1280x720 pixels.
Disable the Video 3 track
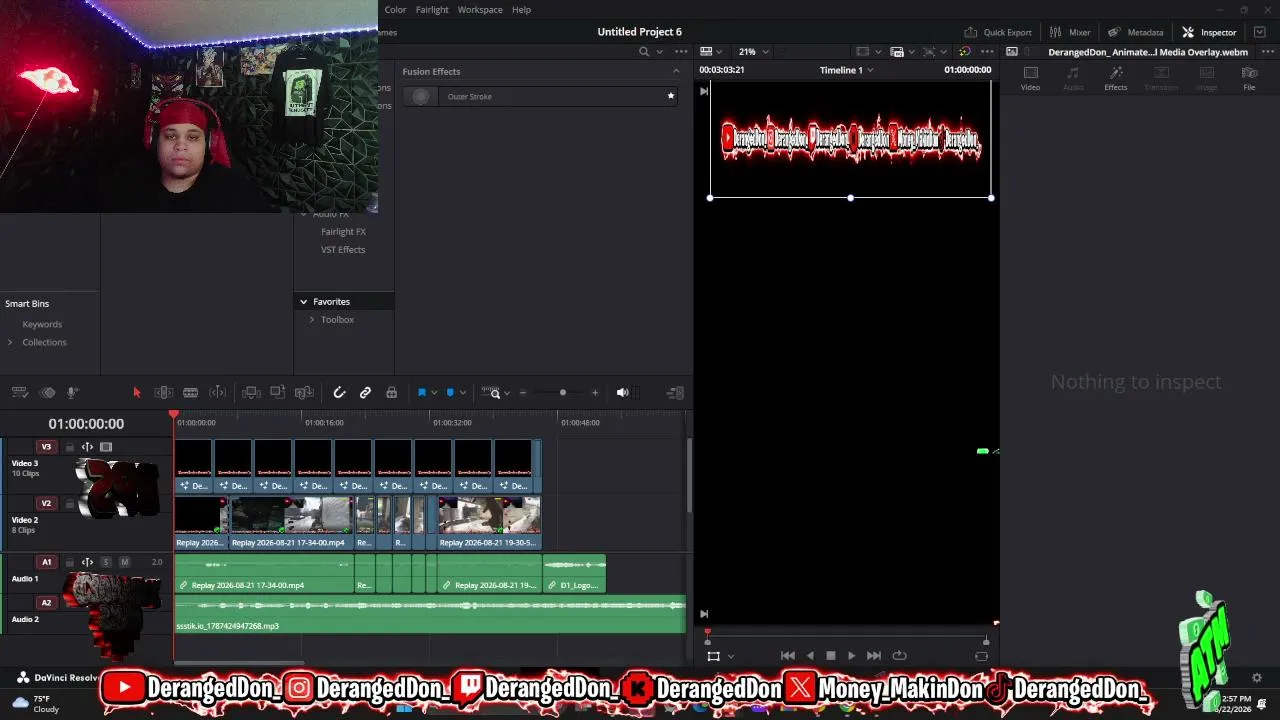pos(106,447)
